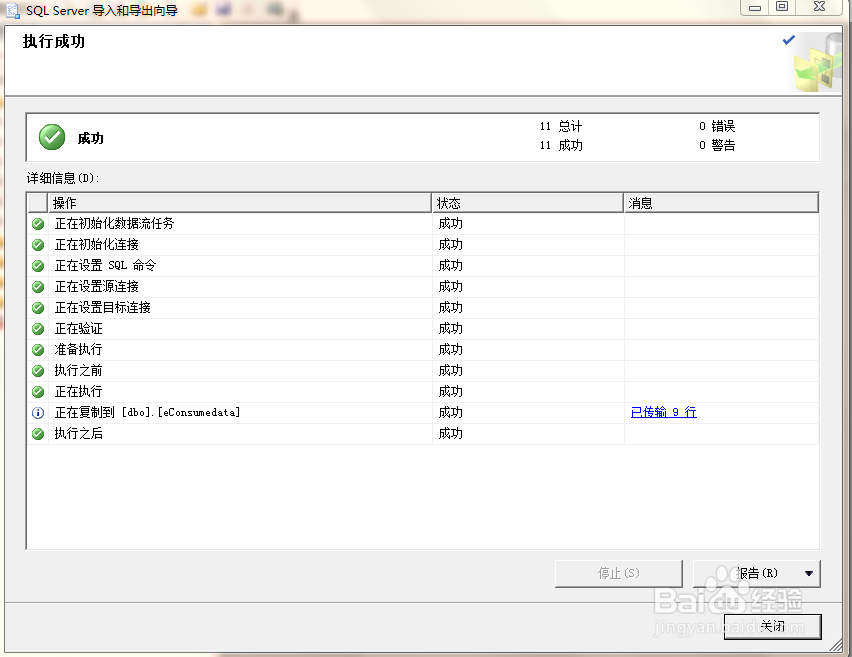This screenshot has height=657, width=852.
Task: Click success icon for 正在执行 row
Action: pos(37,391)
